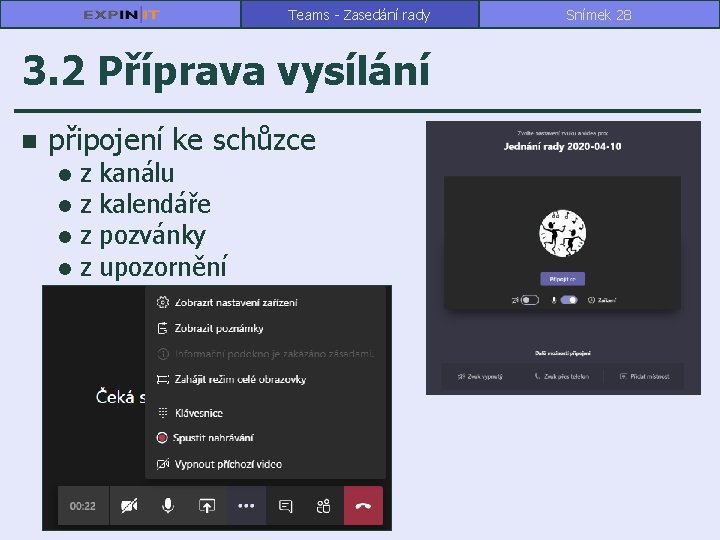
Task: Turn camera on in meeting toolbar
Action: 129,506
